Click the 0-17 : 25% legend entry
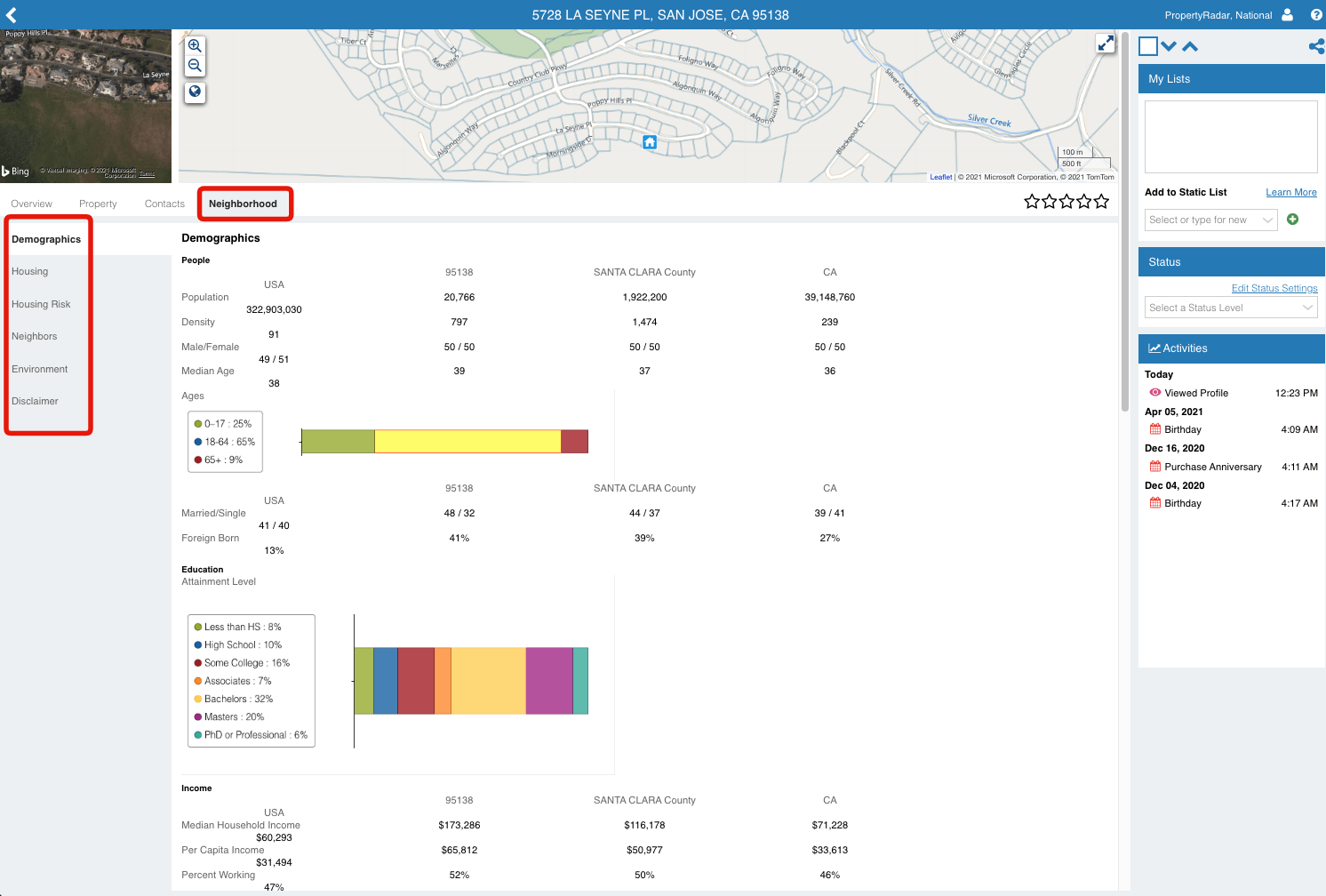This screenshot has width=1326, height=896. [x=223, y=424]
